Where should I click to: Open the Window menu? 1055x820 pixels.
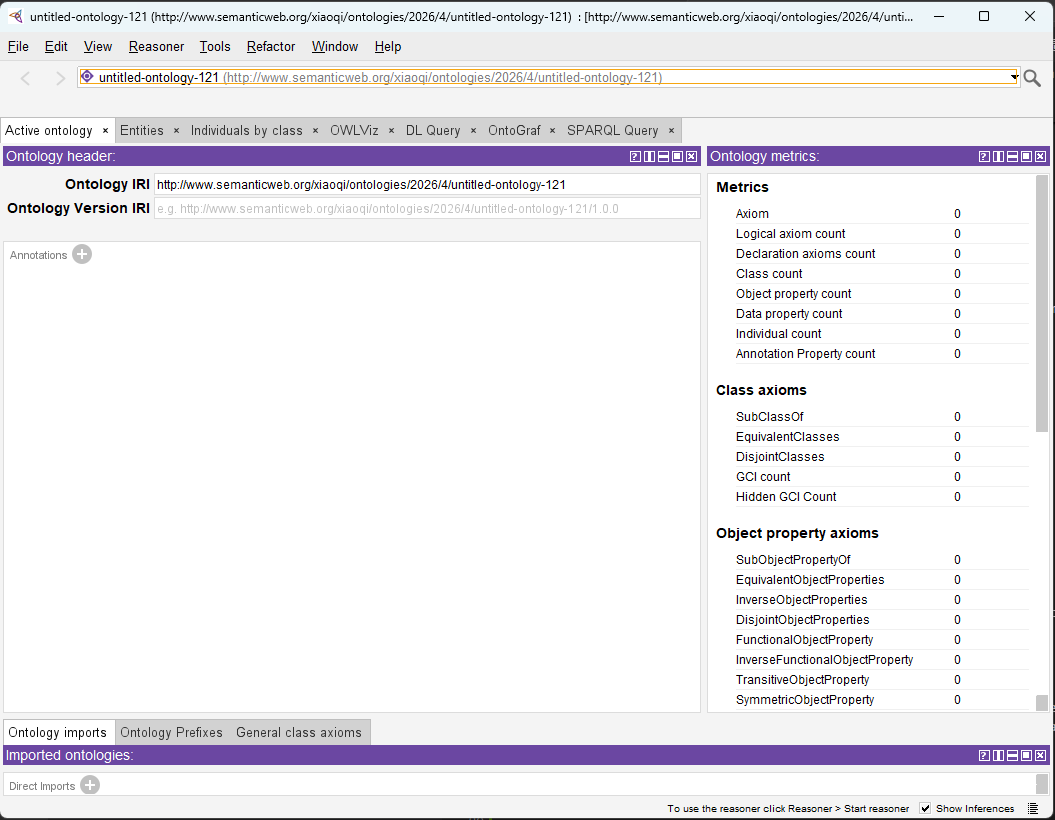tap(334, 46)
